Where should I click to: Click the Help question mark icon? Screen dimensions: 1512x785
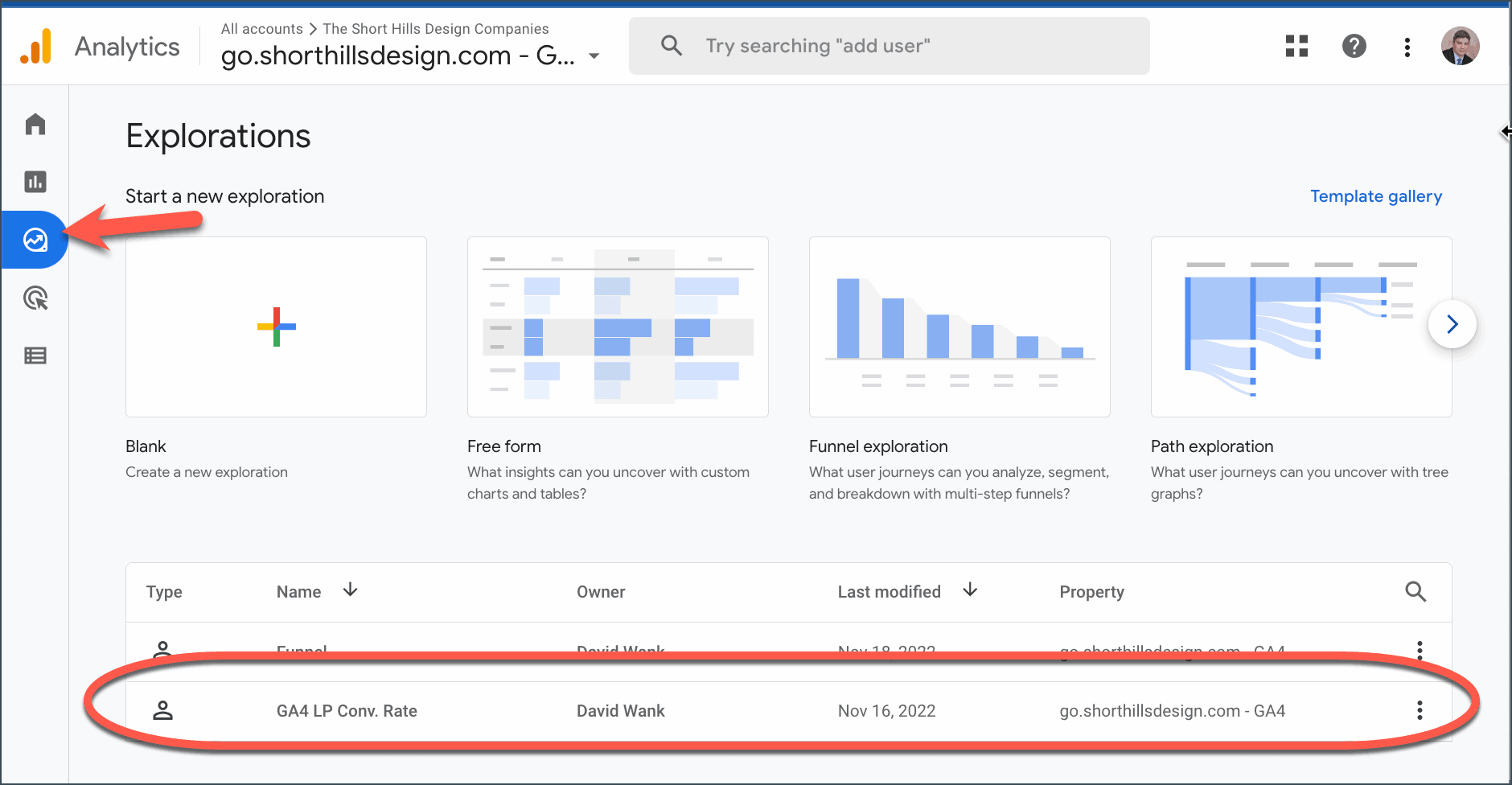1354,47
